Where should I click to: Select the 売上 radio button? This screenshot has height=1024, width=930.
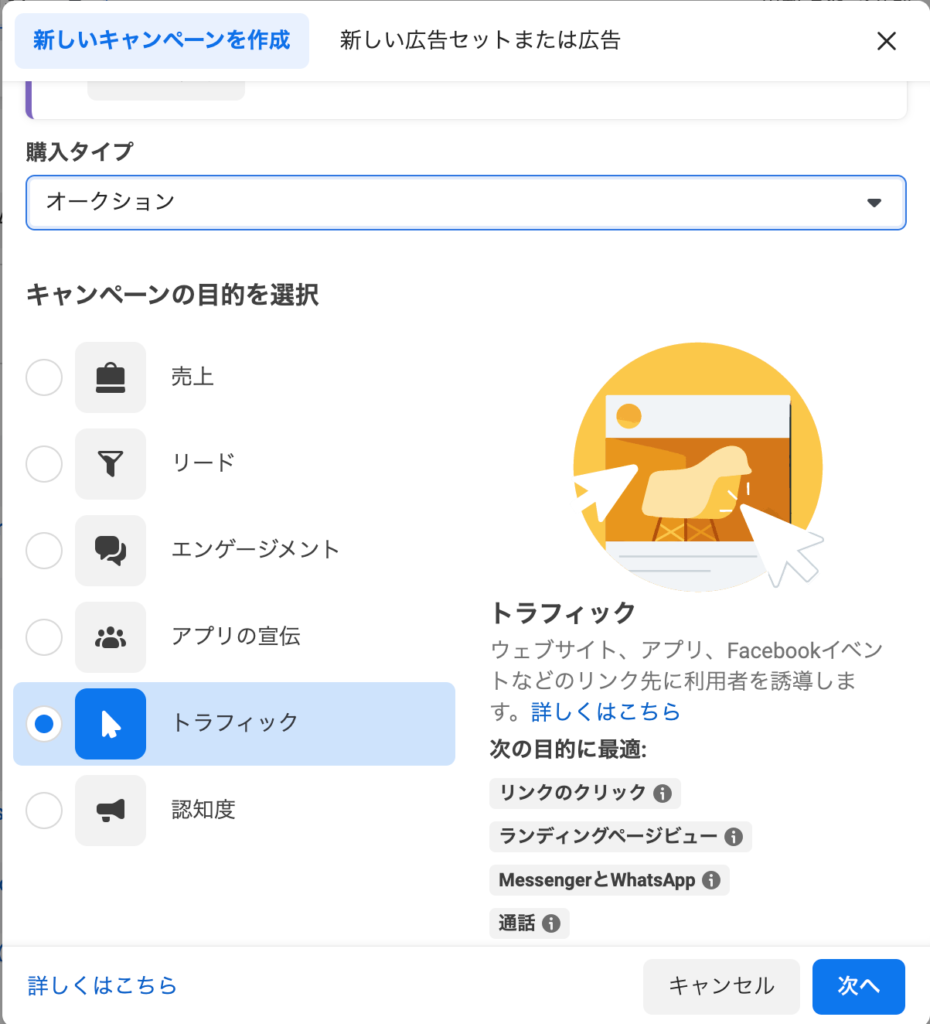[x=43, y=377]
